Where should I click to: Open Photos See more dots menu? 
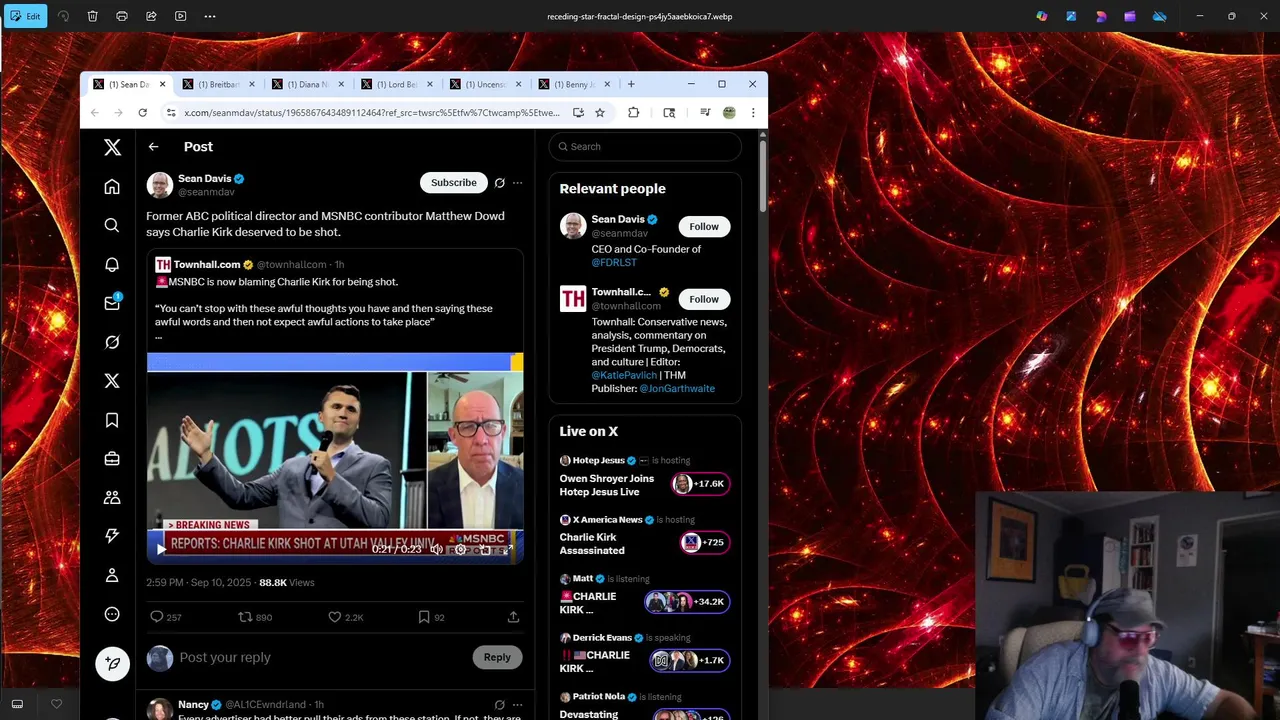pos(210,16)
